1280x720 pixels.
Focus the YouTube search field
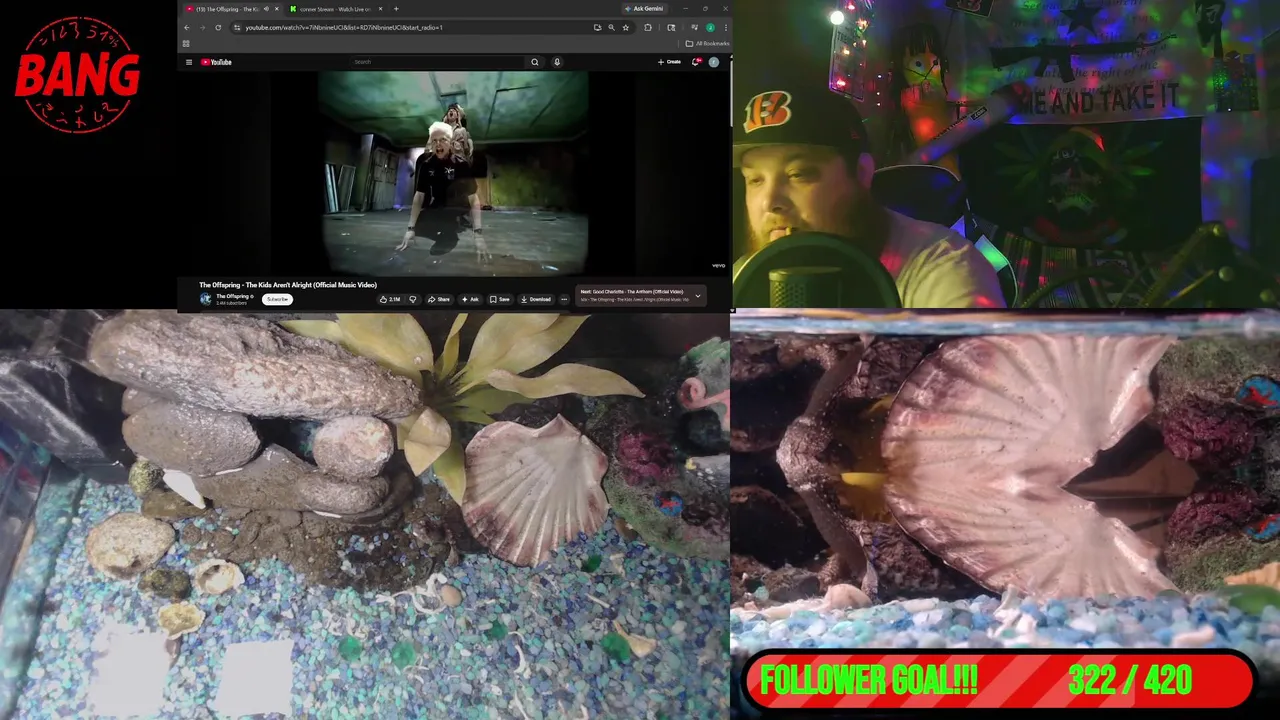coord(437,62)
